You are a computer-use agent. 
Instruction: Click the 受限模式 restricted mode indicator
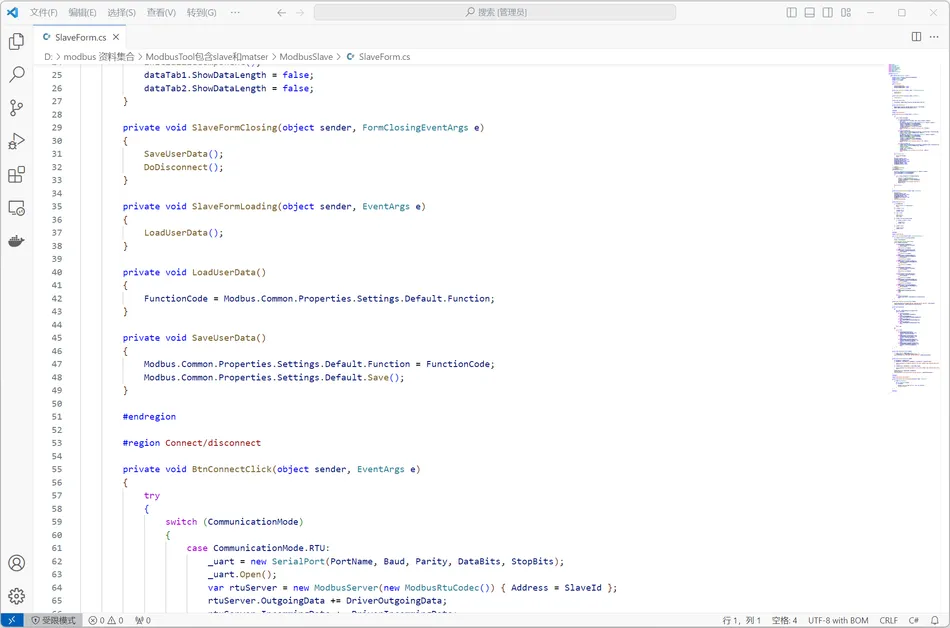click(x=54, y=620)
